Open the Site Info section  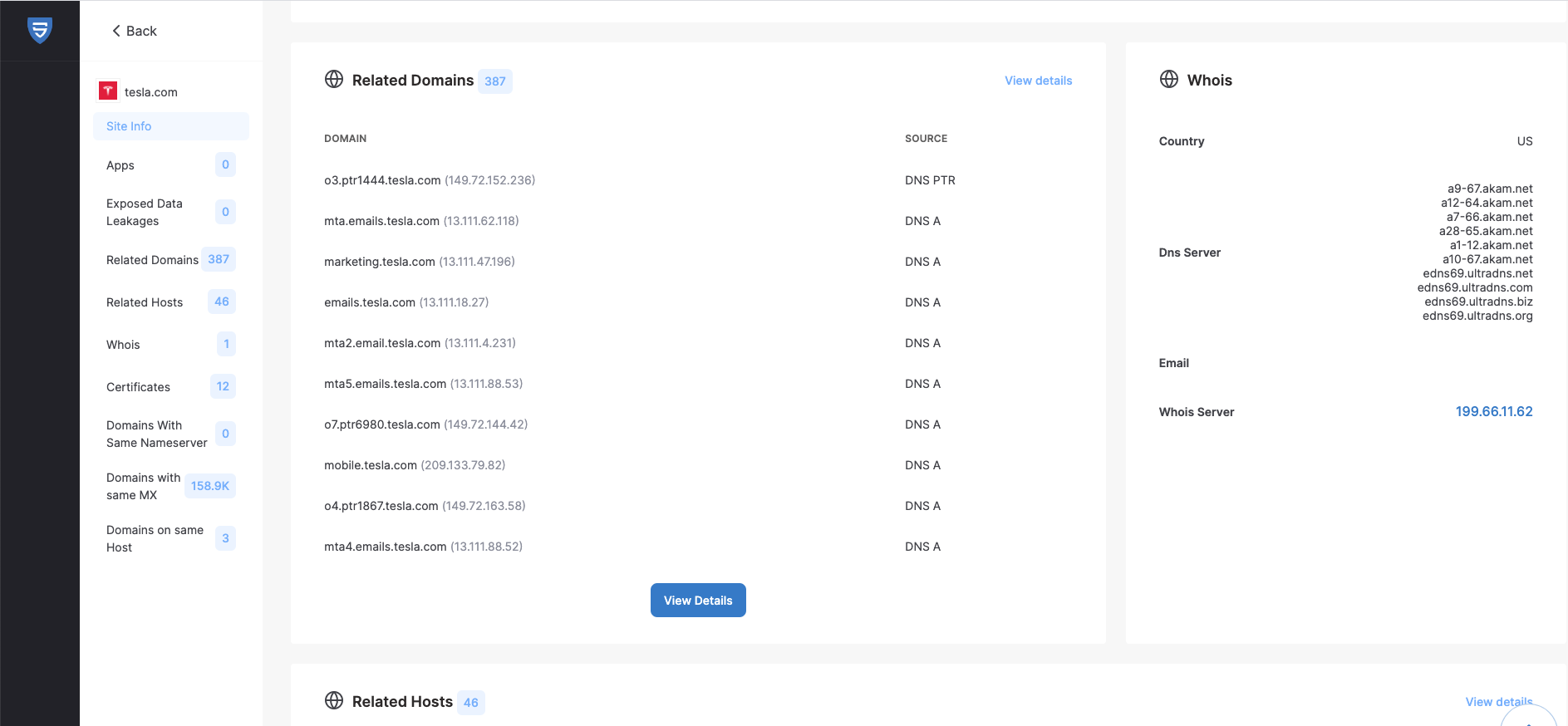pos(171,126)
